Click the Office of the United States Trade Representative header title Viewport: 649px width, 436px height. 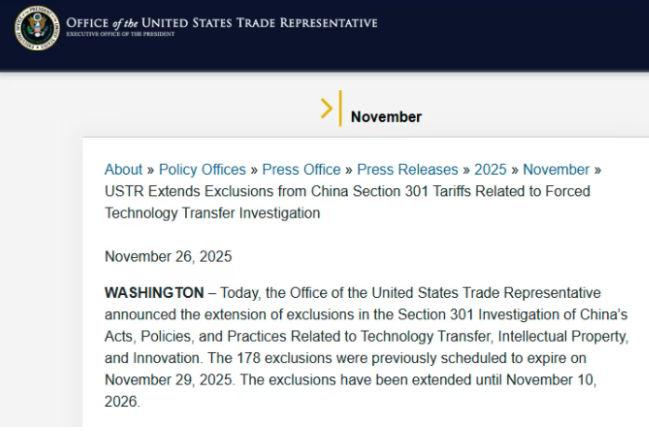click(x=221, y=21)
